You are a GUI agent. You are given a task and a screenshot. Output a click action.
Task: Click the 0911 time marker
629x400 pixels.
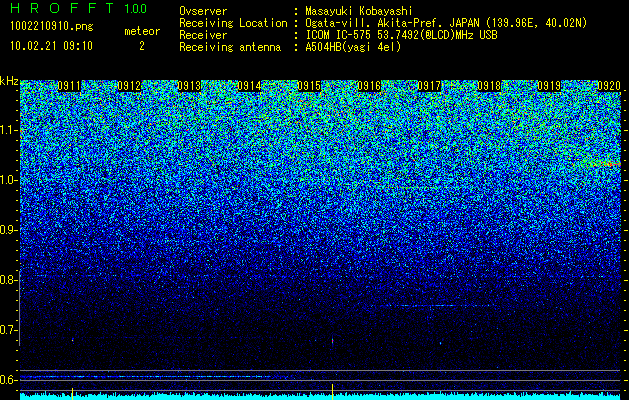[69, 86]
